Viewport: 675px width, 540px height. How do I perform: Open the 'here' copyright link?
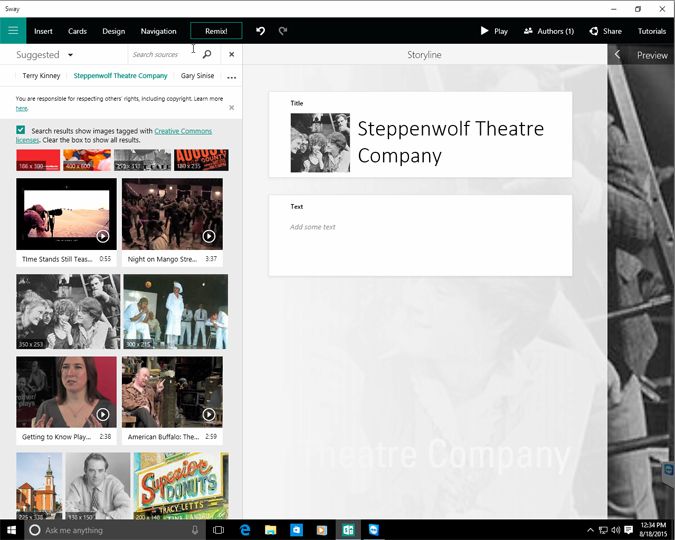coord(22,109)
